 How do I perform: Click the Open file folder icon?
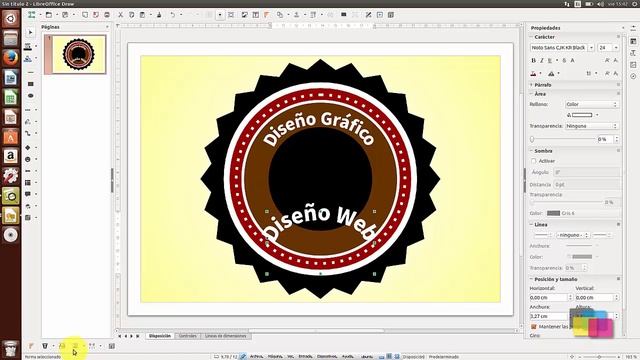tap(49, 15)
